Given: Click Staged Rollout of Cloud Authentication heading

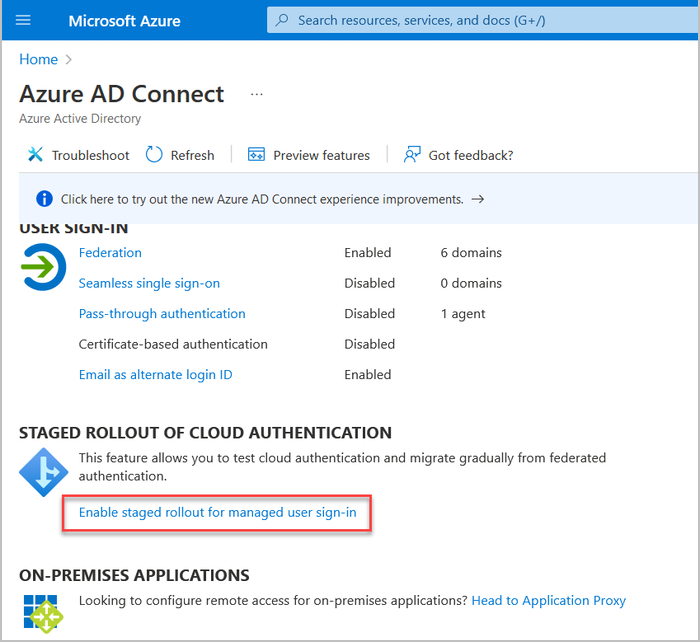Looking at the screenshot, I should [205, 433].
